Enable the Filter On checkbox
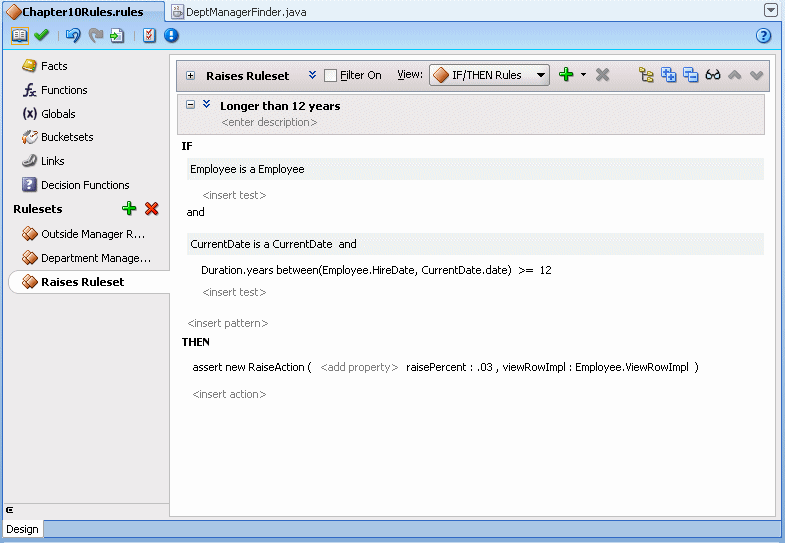 tap(330, 76)
